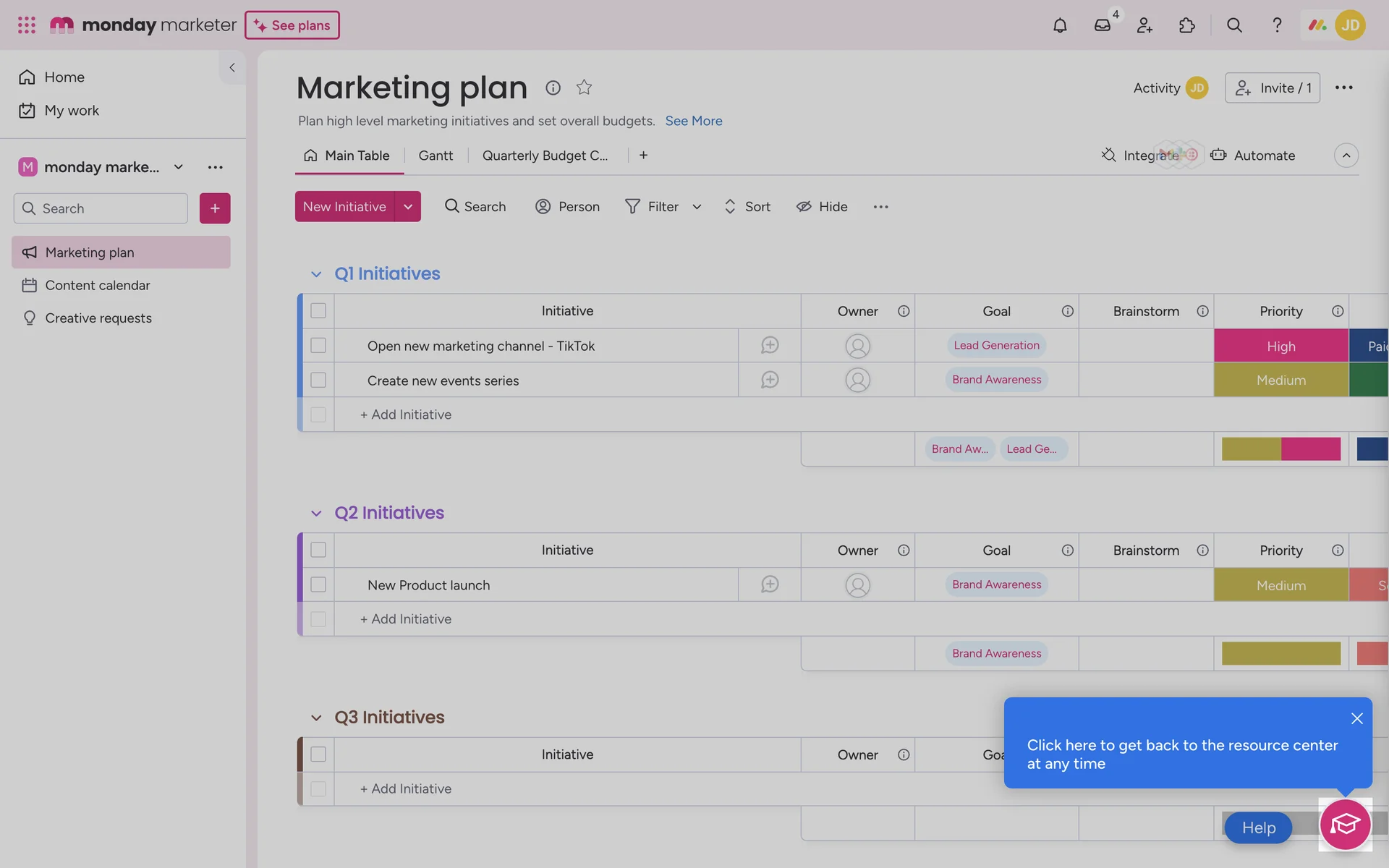Open the resource center graduation cap
Image resolution: width=1389 pixels, height=868 pixels.
tap(1345, 824)
